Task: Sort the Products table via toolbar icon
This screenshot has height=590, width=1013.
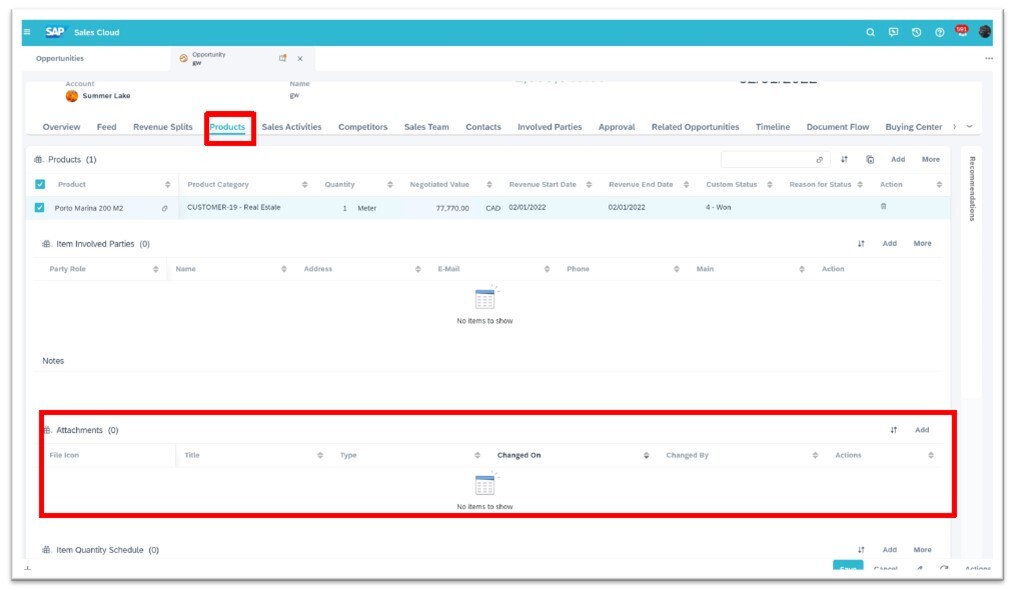Action: pos(844,160)
